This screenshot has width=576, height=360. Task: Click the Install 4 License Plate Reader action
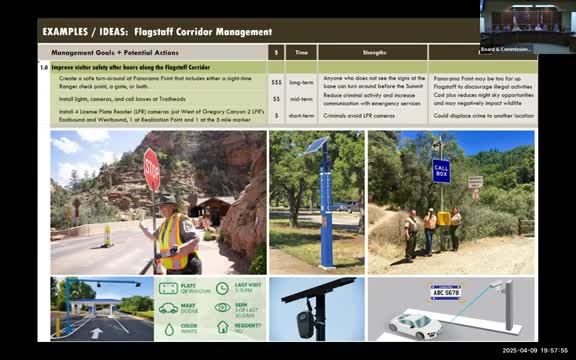(162, 115)
